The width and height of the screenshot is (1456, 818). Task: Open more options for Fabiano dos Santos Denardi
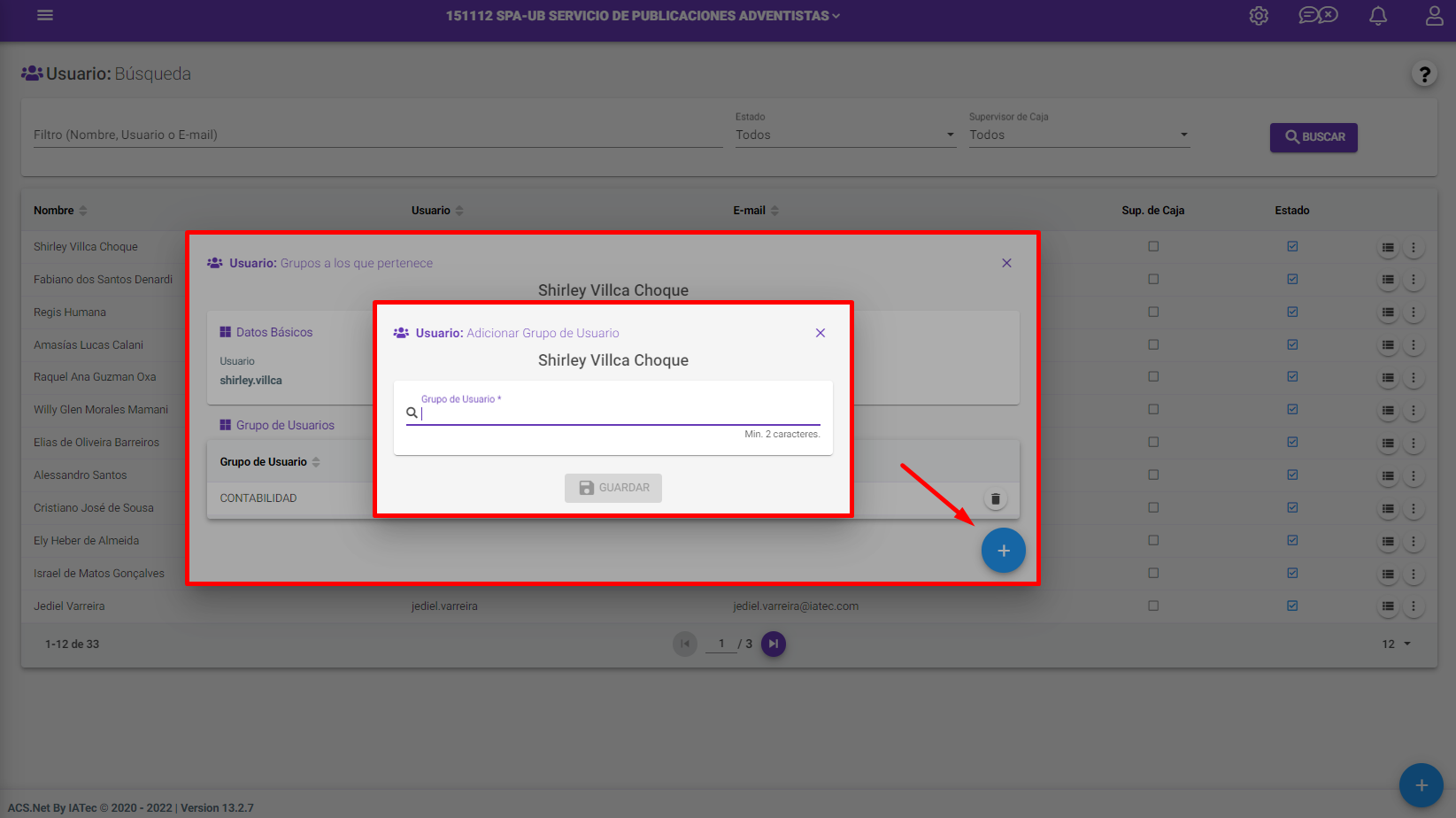click(x=1414, y=280)
